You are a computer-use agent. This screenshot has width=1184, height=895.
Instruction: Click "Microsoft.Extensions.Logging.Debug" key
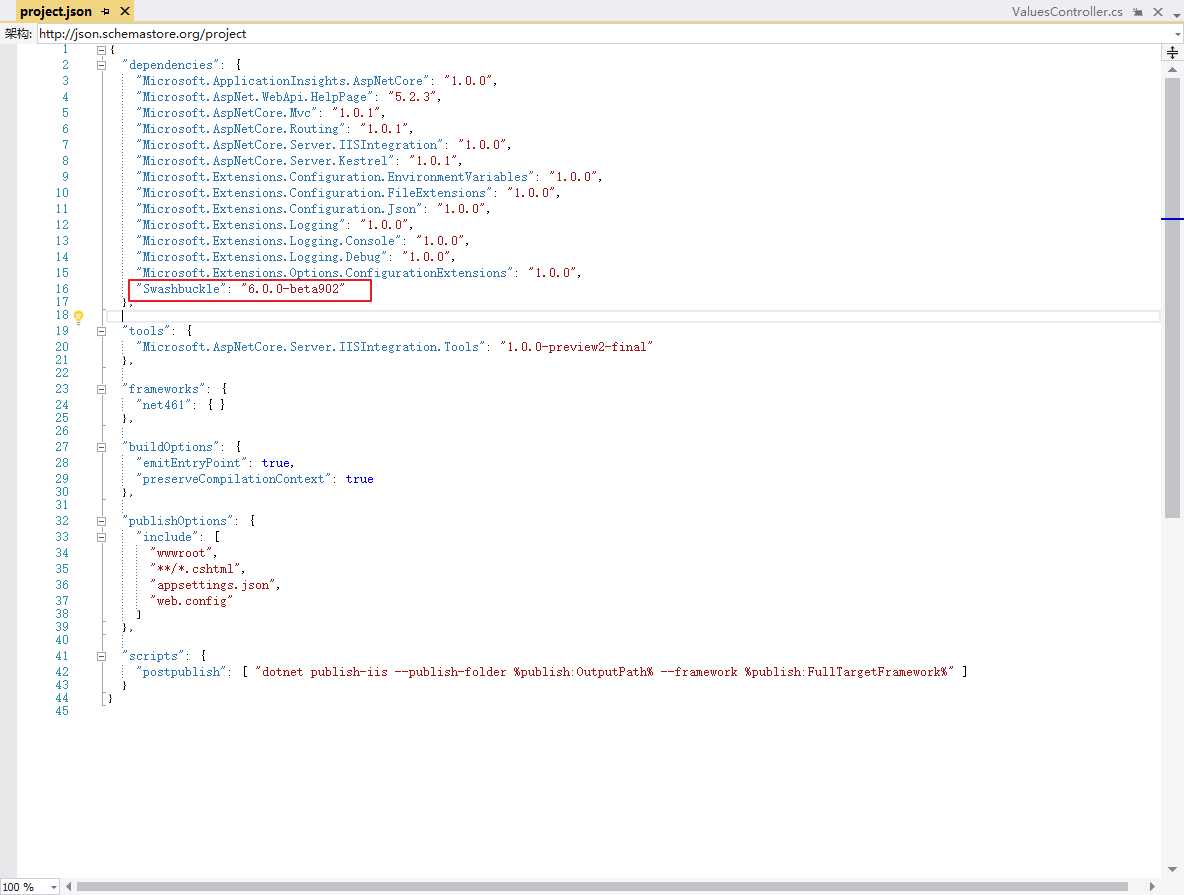[x=262, y=257]
